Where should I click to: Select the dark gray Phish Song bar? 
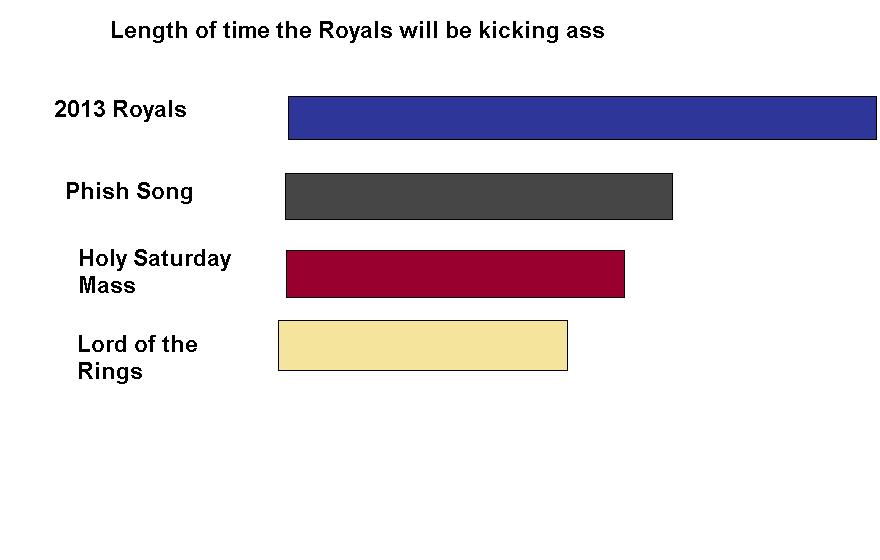point(479,196)
